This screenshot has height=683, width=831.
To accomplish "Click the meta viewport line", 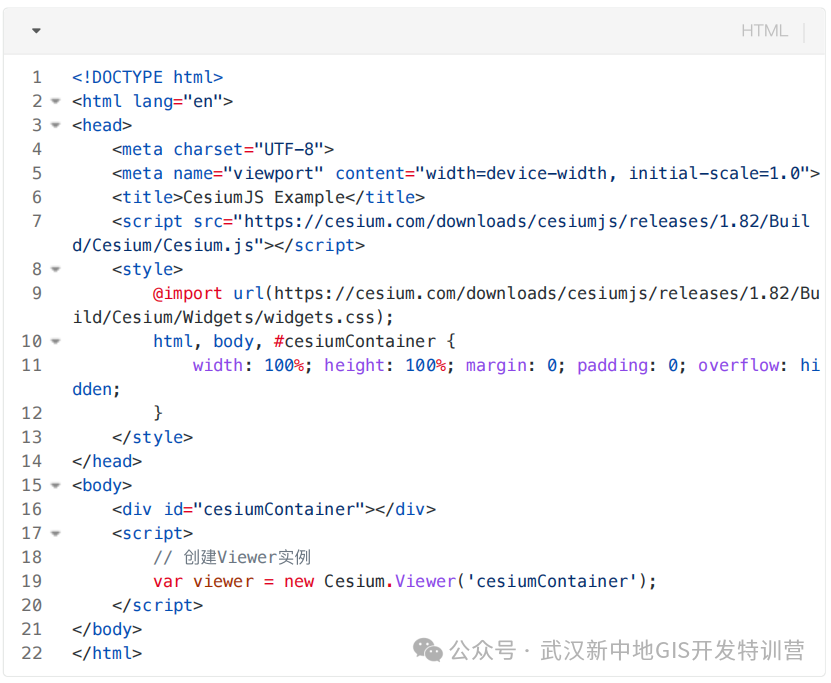I will (466, 173).
